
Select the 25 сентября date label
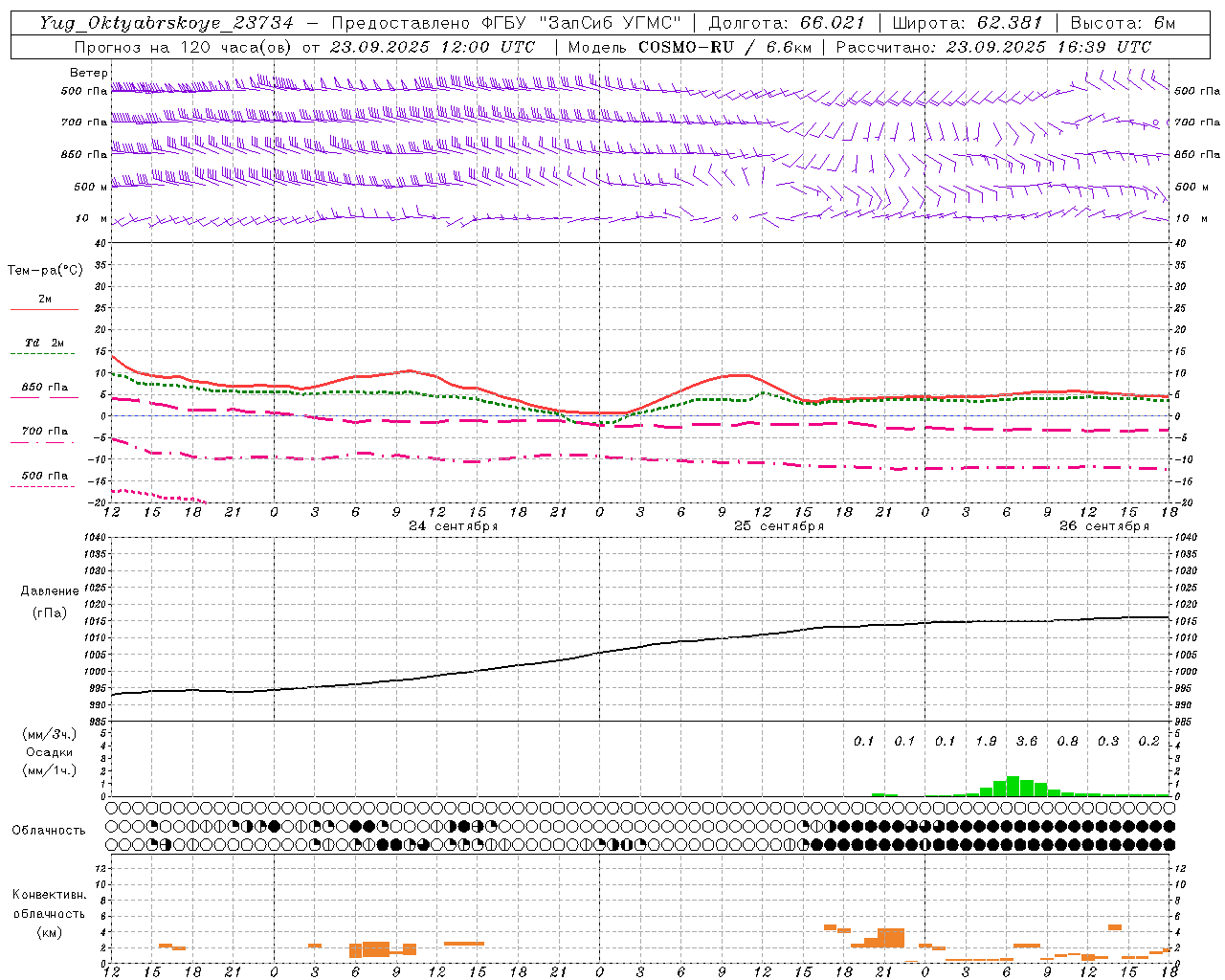click(778, 526)
